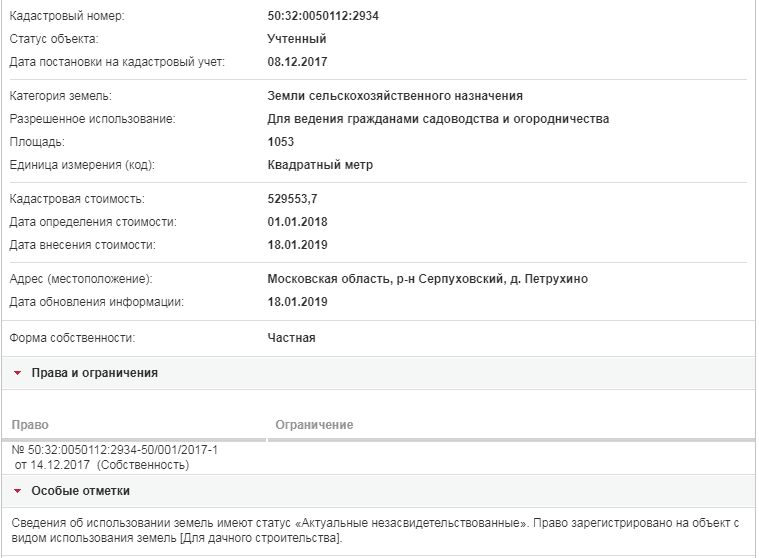Viewport: 759px width, 558px height.
Task: Select the Ограничение column header
Action: point(314,425)
